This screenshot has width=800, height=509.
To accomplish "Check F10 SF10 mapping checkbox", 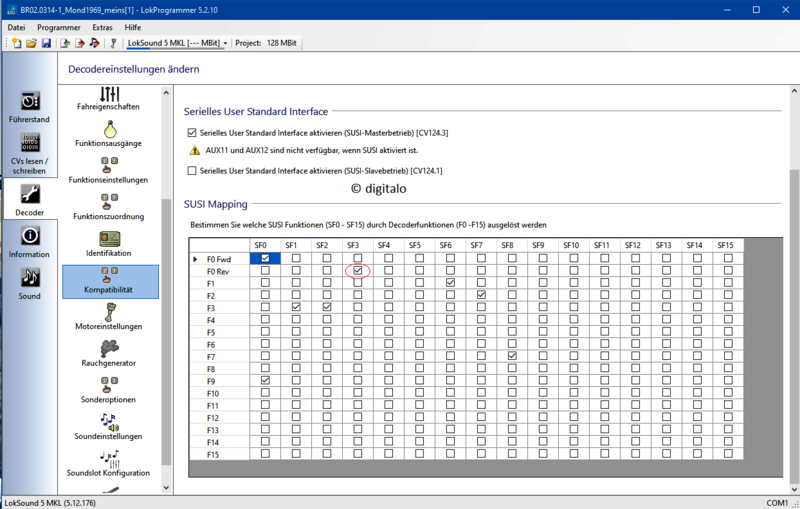I will 574,393.
